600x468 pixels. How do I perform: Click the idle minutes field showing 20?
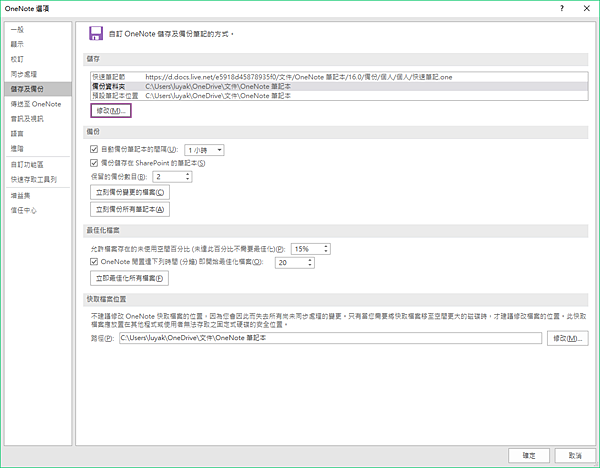(291, 263)
